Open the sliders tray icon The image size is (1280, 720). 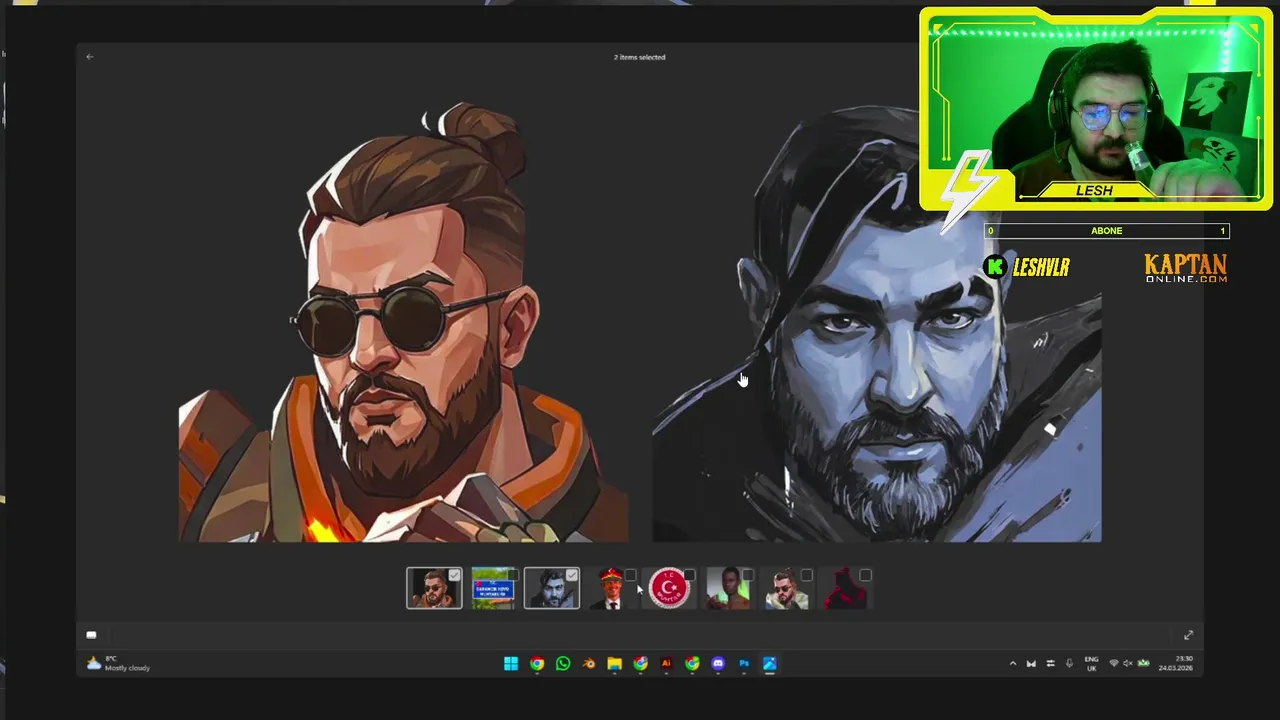[1050, 663]
